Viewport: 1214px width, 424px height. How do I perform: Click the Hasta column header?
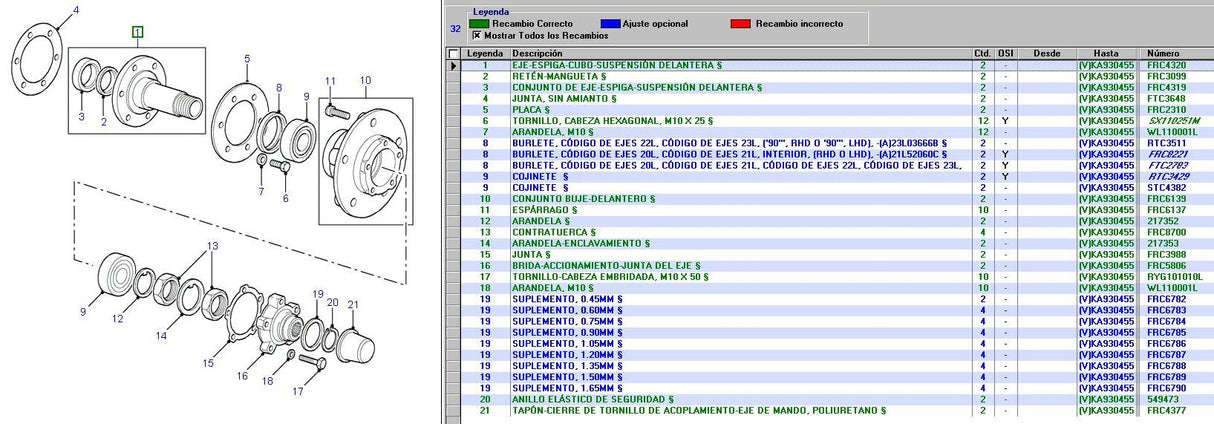point(1106,53)
